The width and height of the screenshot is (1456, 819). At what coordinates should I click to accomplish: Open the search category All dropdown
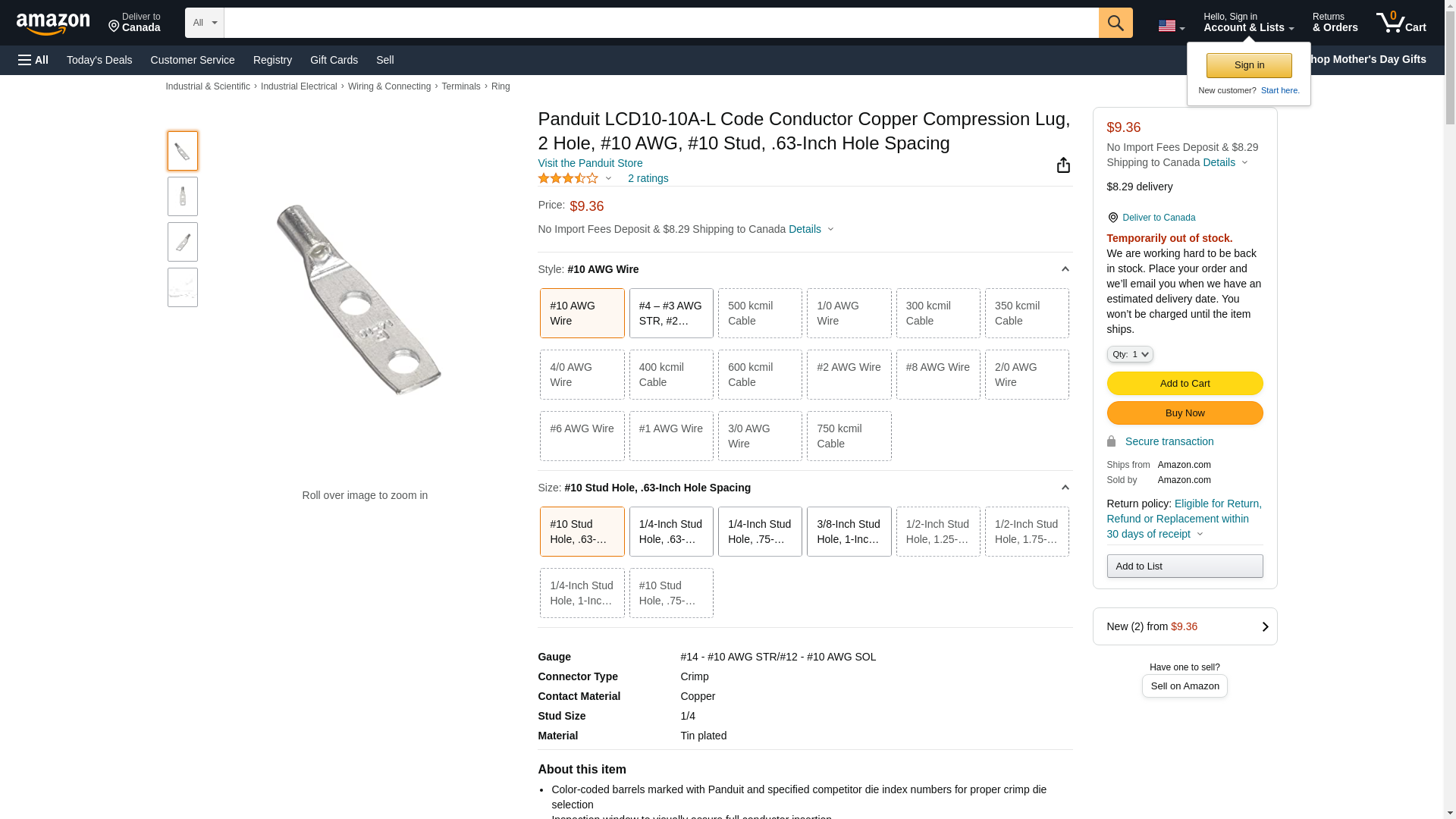click(204, 23)
